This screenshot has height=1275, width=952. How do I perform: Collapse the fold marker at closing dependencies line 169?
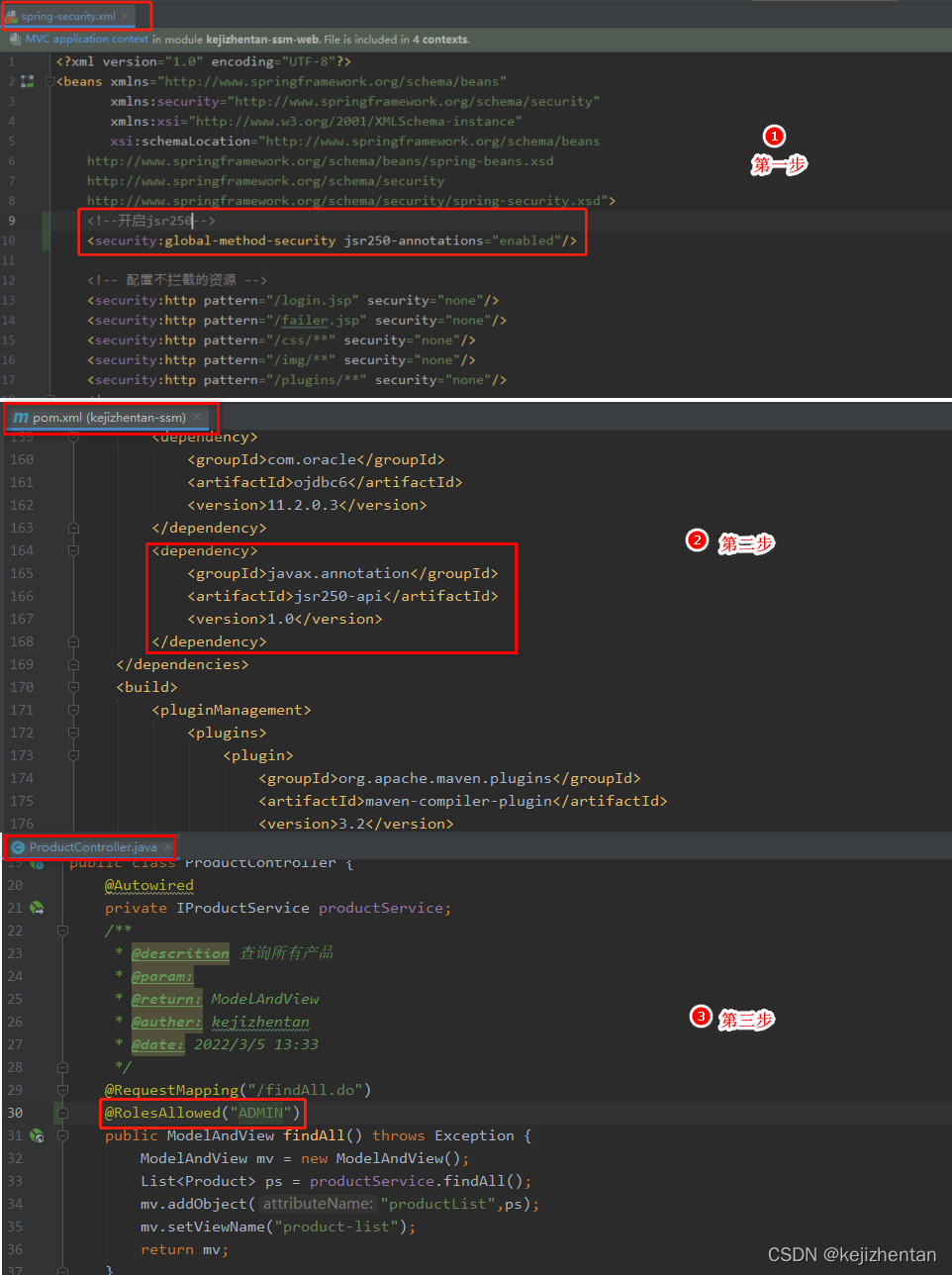pos(73,664)
